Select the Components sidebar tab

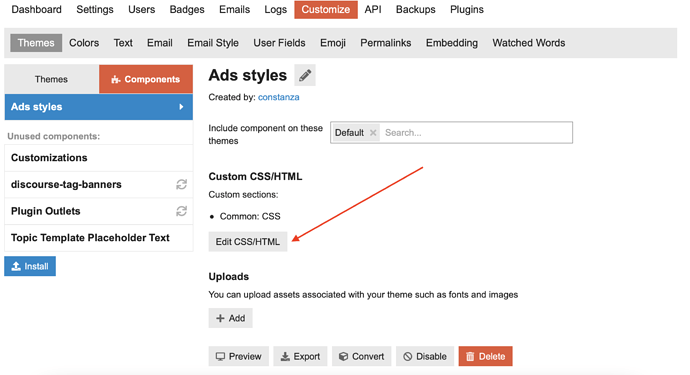pos(146,79)
